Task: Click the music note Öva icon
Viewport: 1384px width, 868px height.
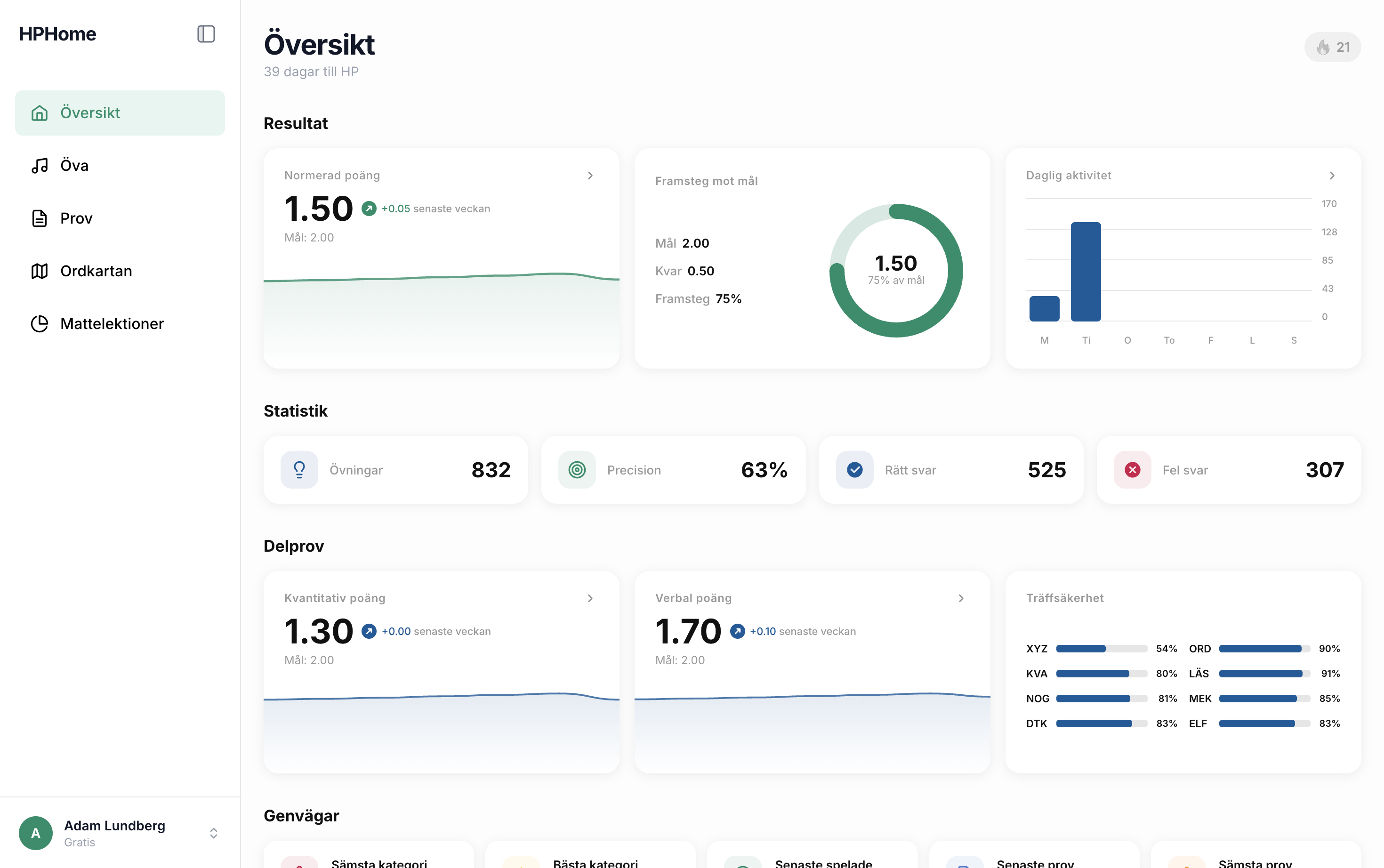Action: (39, 166)
